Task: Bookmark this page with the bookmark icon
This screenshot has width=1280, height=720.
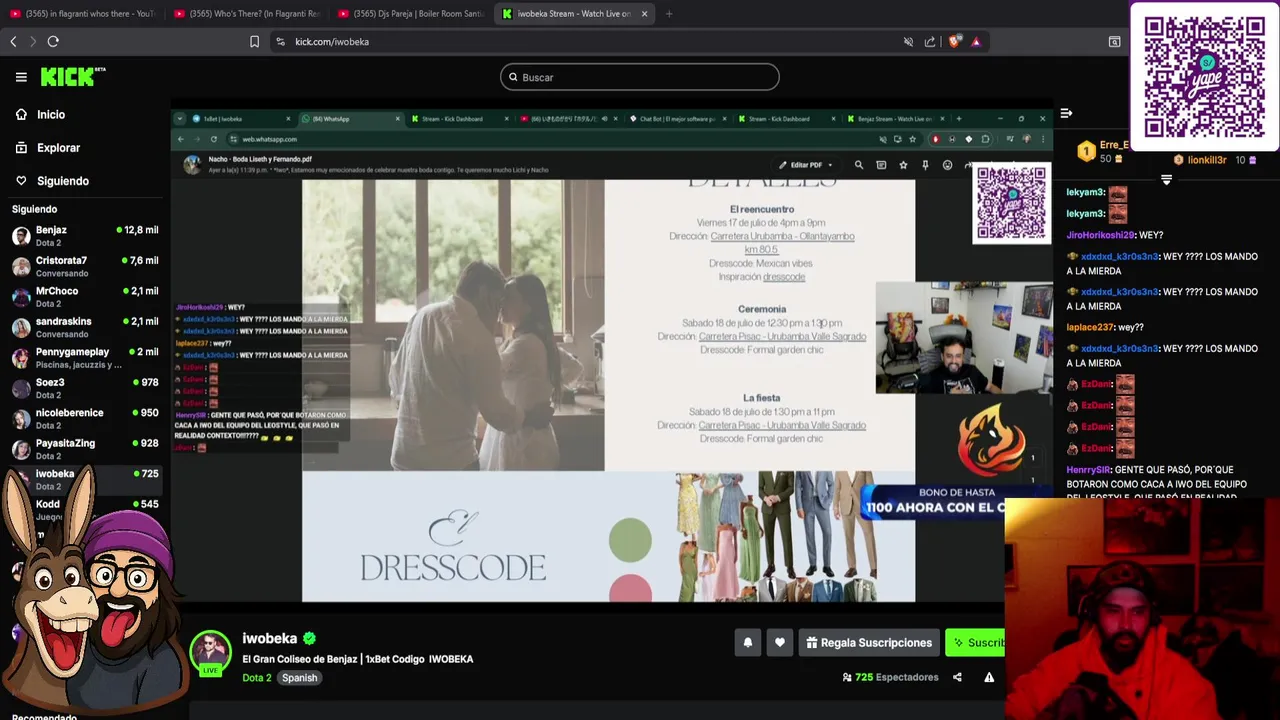Action: click(254, 42)
